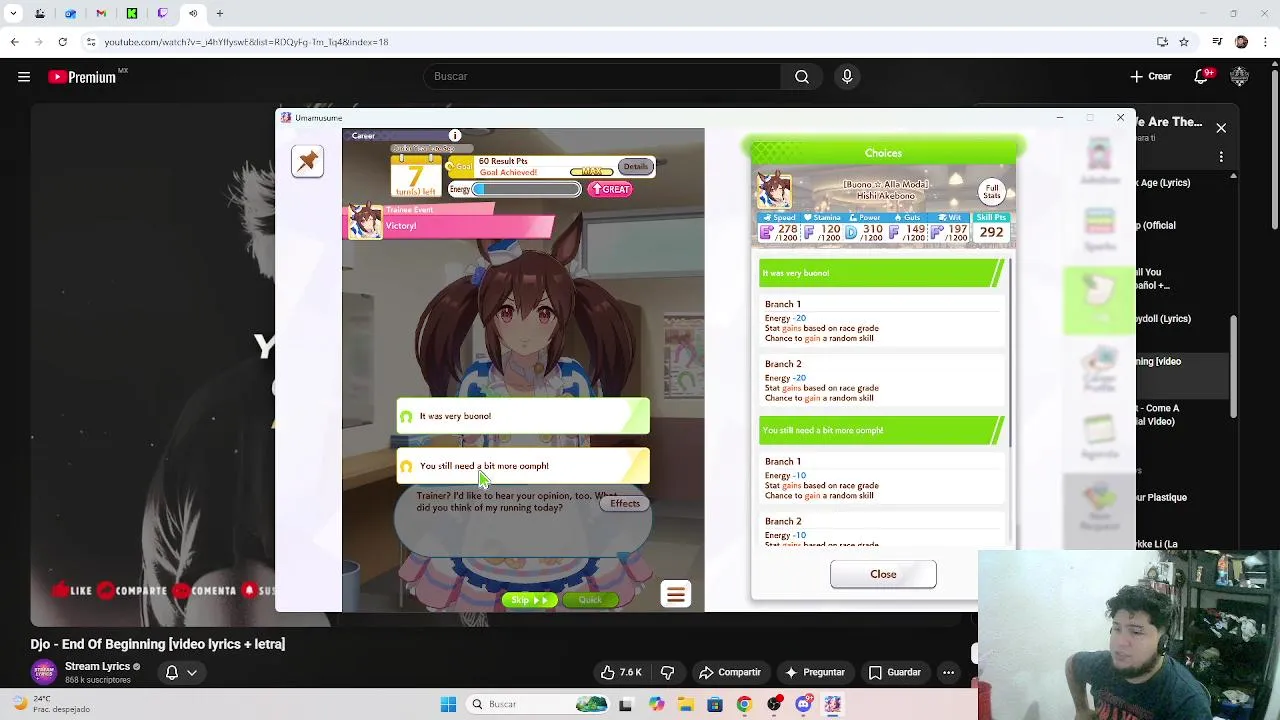Open Full Stats in Choices panel
Screen dimensions: 1280x720
point(992,191)
